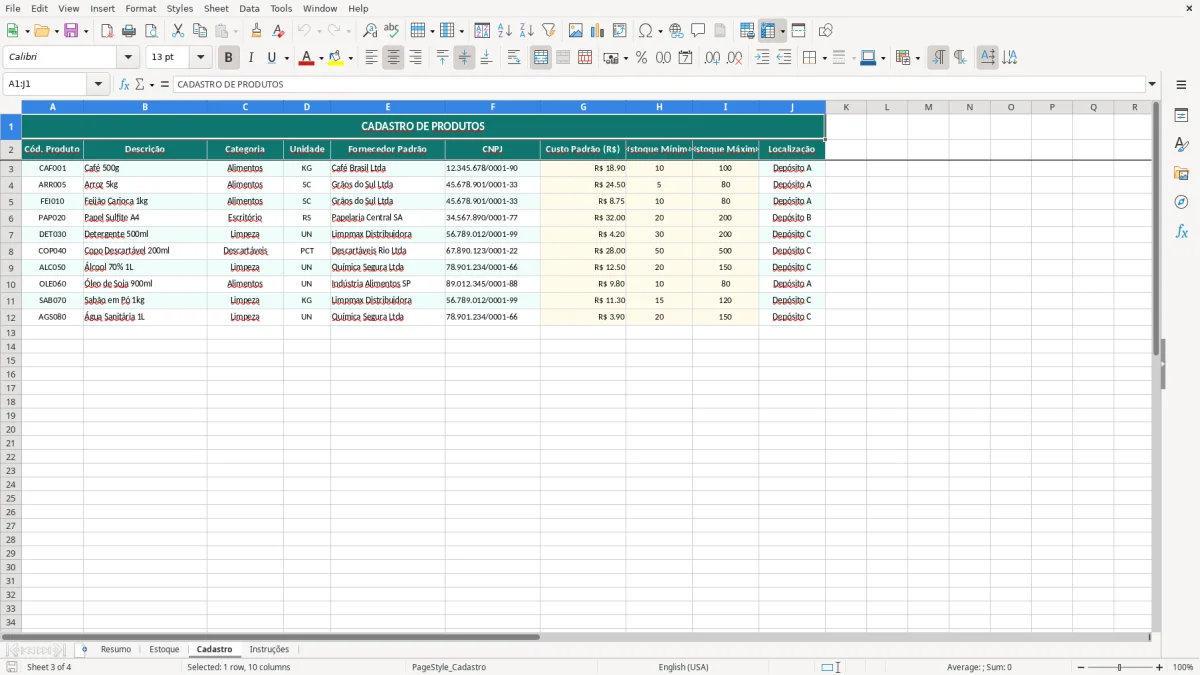Format as date

tap(686, 58)
